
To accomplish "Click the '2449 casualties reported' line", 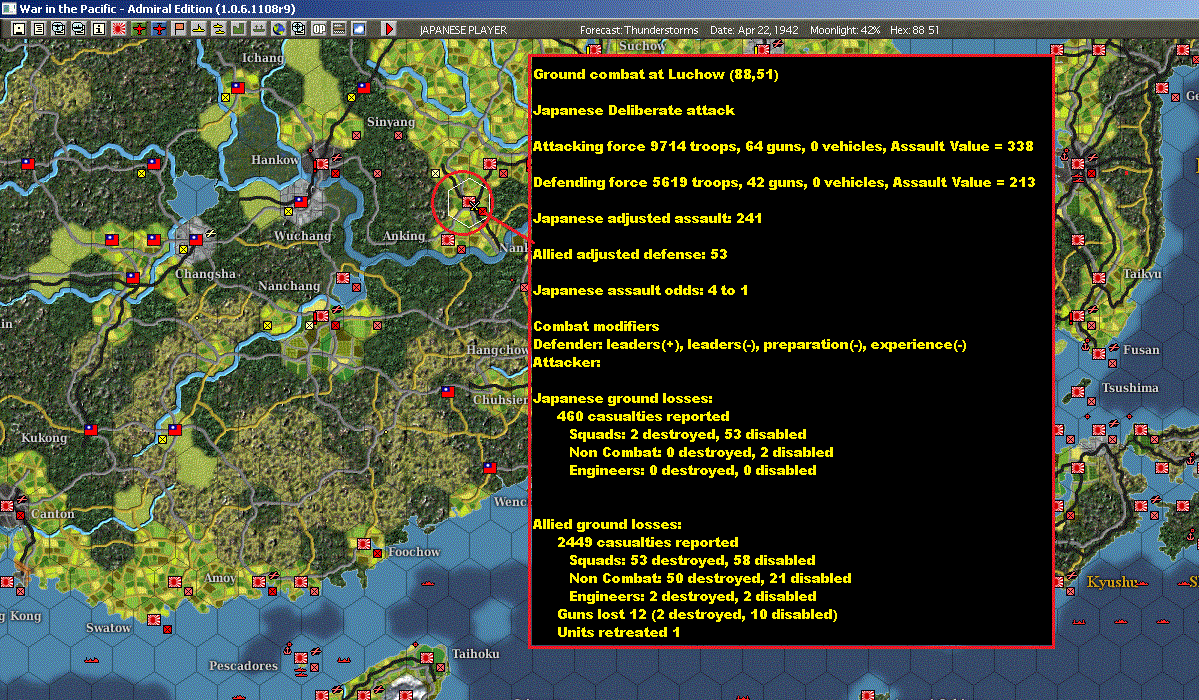I will tap(648, 542).
